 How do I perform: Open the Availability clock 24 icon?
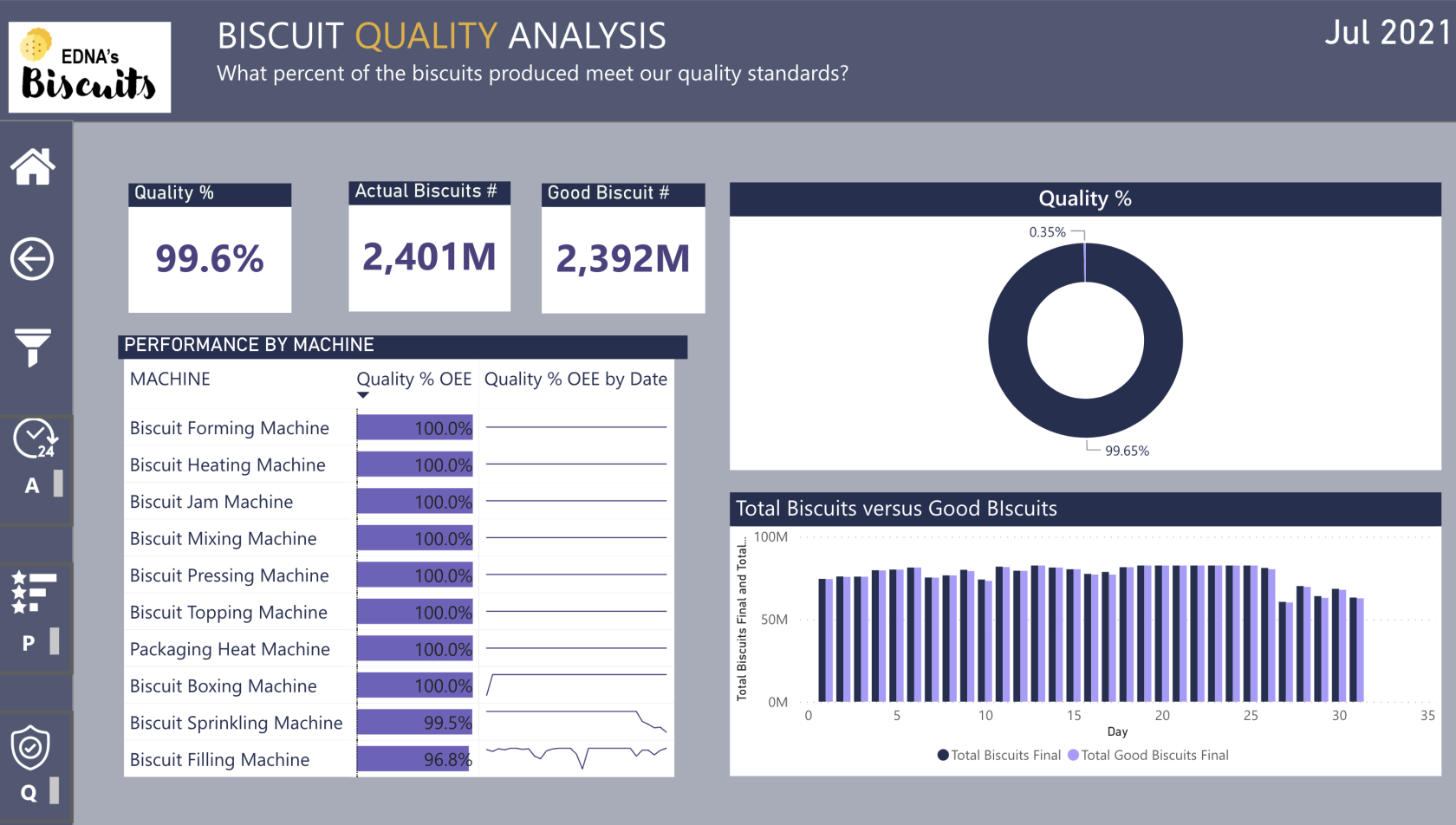35,438
